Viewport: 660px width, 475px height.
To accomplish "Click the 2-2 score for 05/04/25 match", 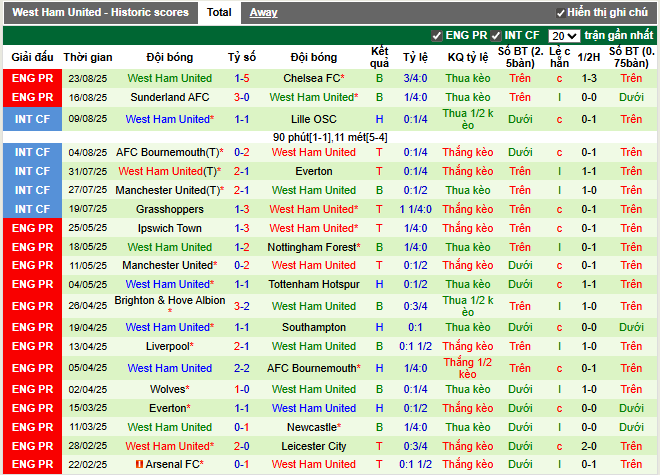I will [x=242, y=368].
